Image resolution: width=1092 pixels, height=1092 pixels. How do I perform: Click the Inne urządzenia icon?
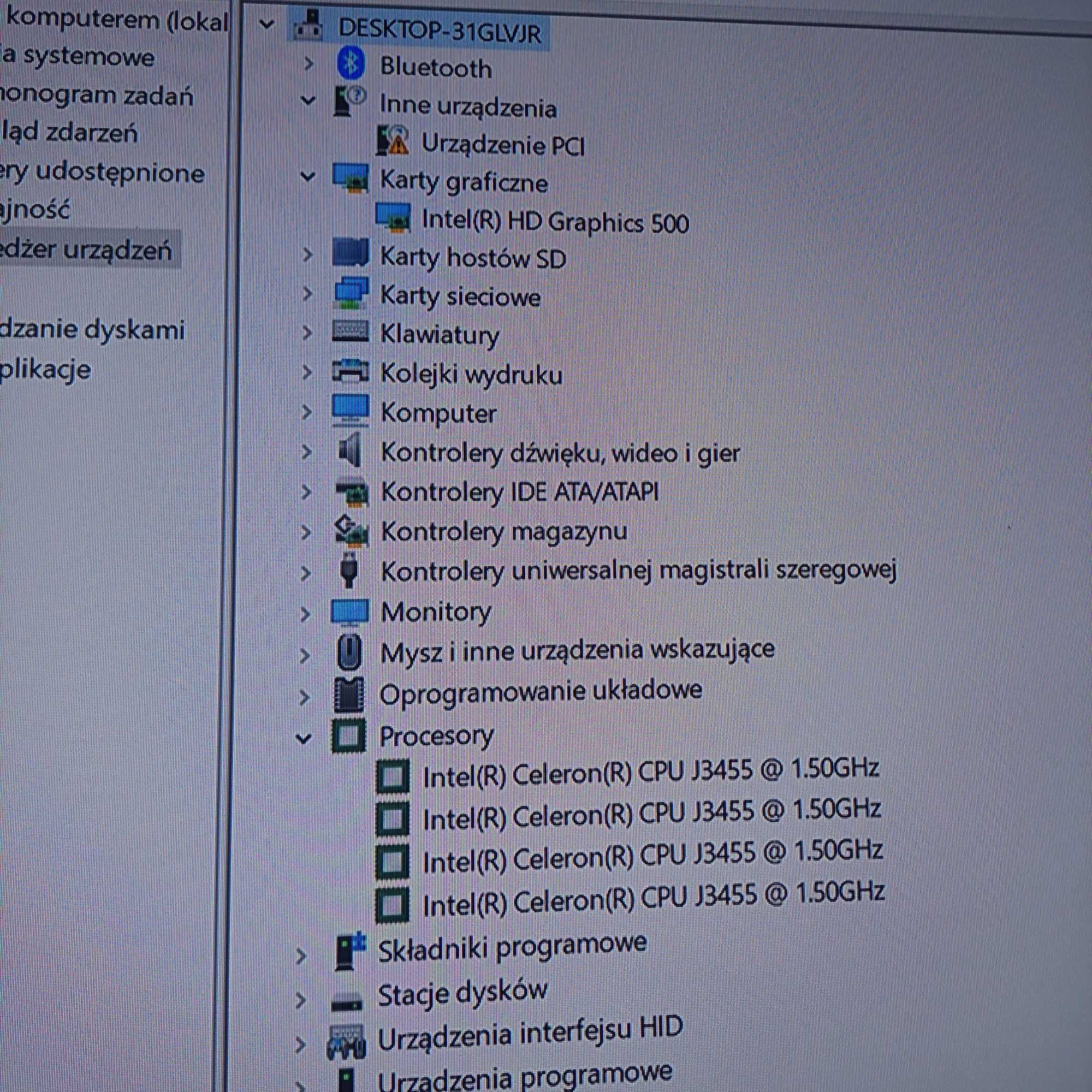[x=349, y=101]
